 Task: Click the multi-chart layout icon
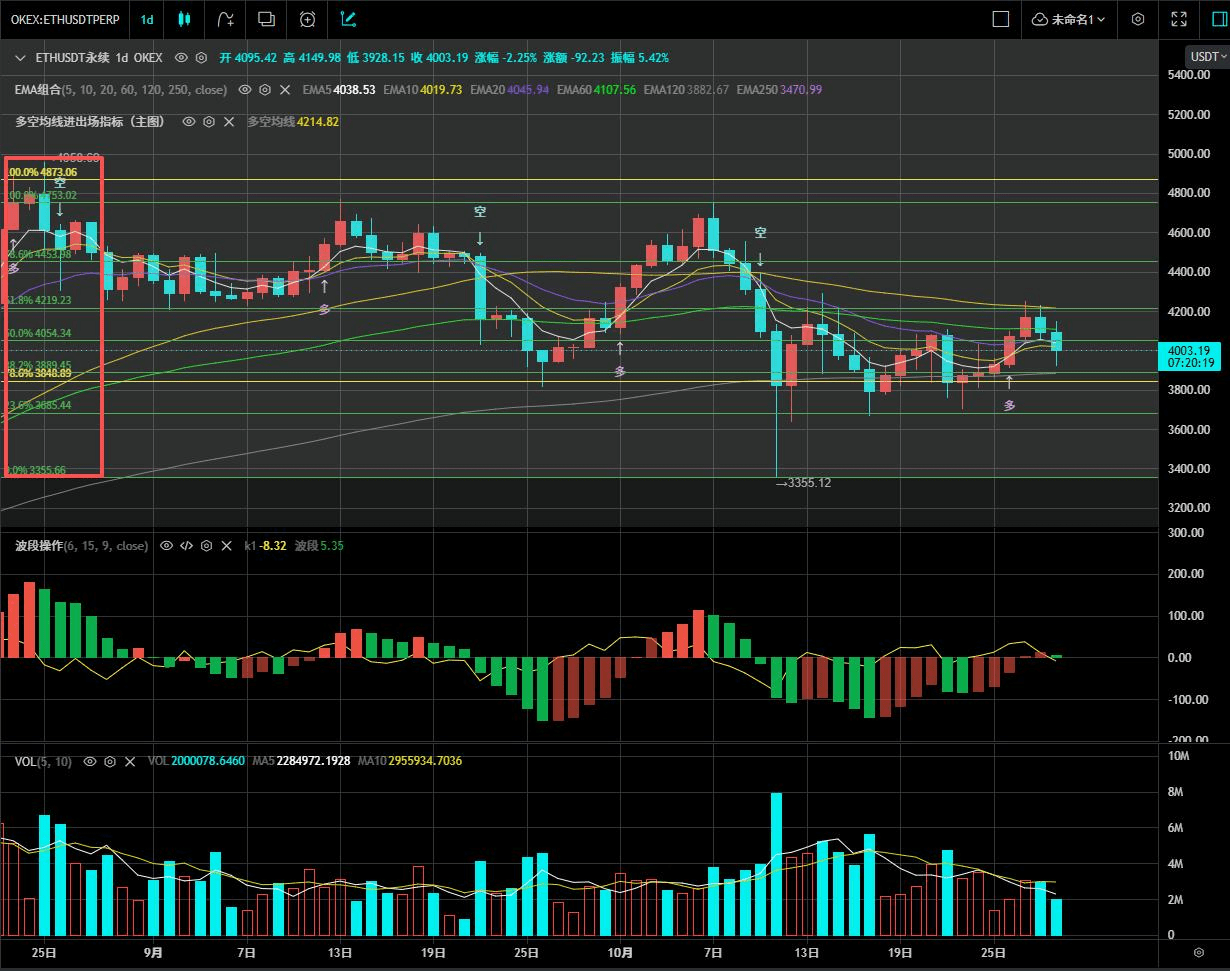[266, 19]
